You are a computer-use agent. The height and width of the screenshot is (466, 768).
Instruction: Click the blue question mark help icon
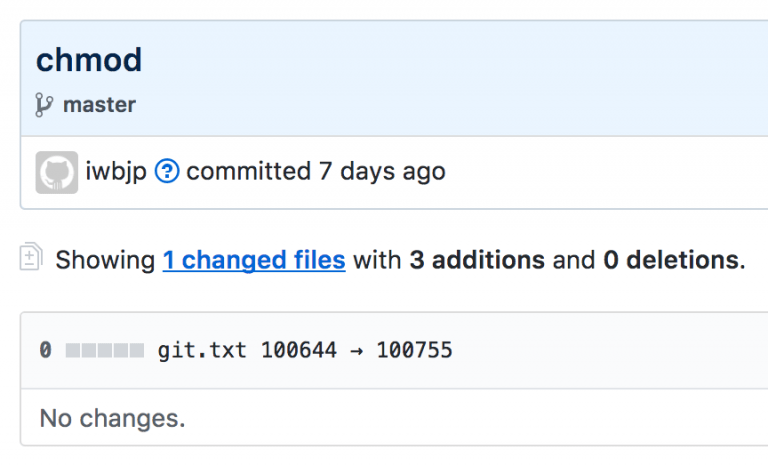pyautogui.click(x=167, y=172)
